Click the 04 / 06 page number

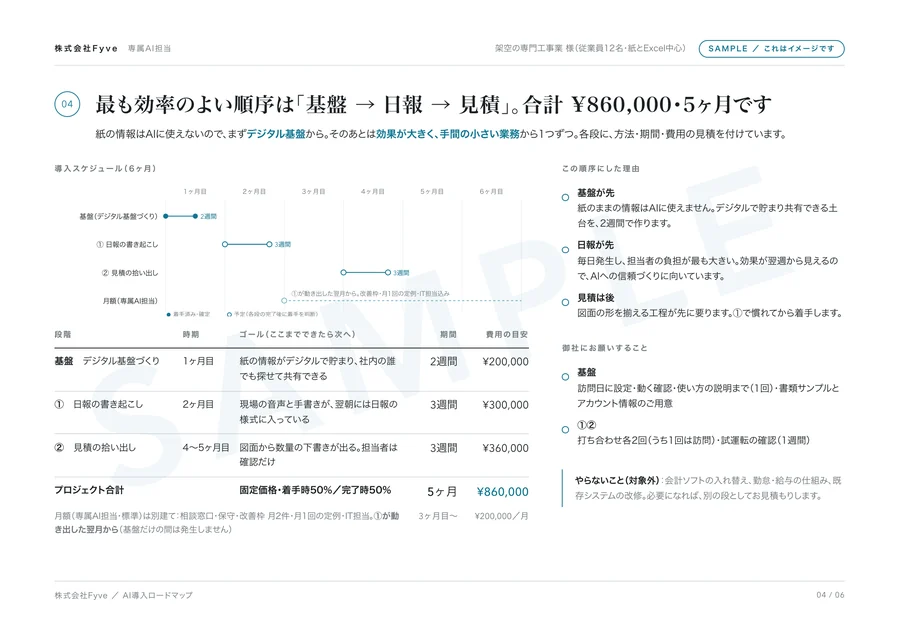(831, 595)
